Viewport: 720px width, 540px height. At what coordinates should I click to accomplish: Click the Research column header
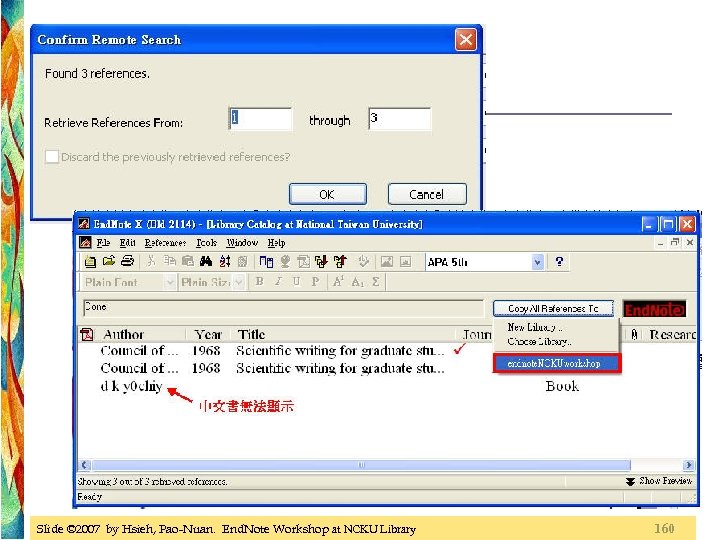(672, 334)
